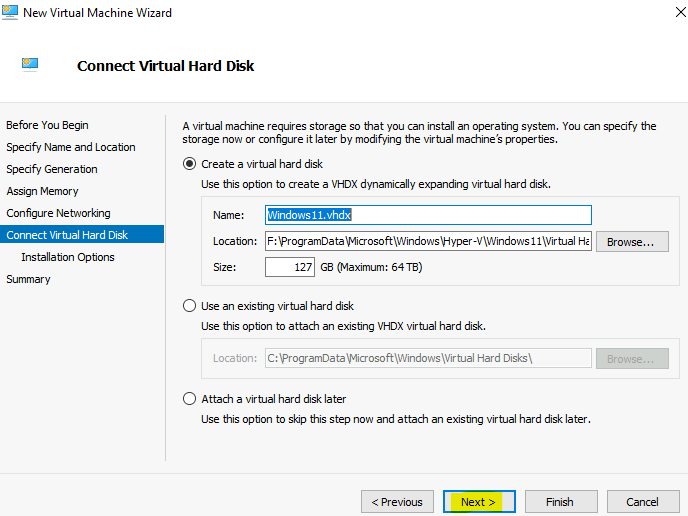Click the Name field containing Windows11.vhdx
688x516 pixels.
click(428, 215)
